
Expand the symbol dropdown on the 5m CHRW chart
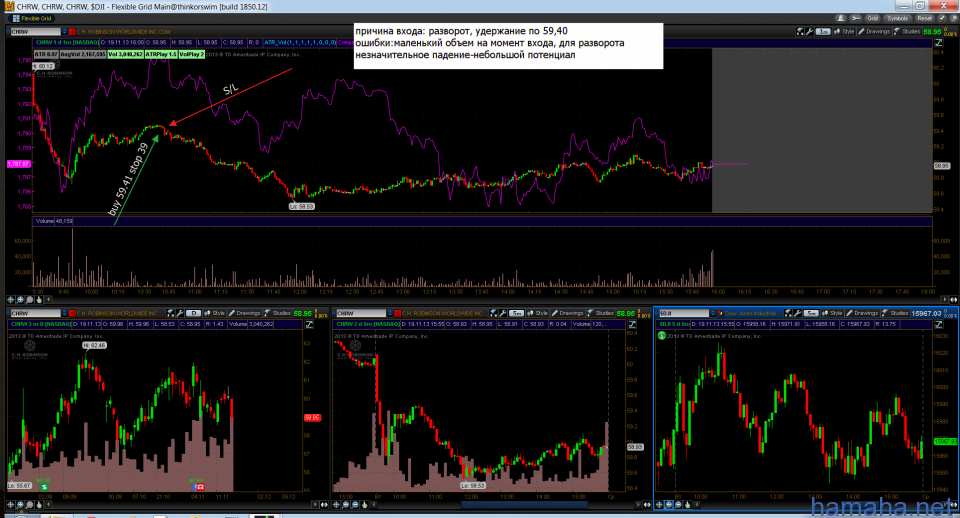coord(389,313)
